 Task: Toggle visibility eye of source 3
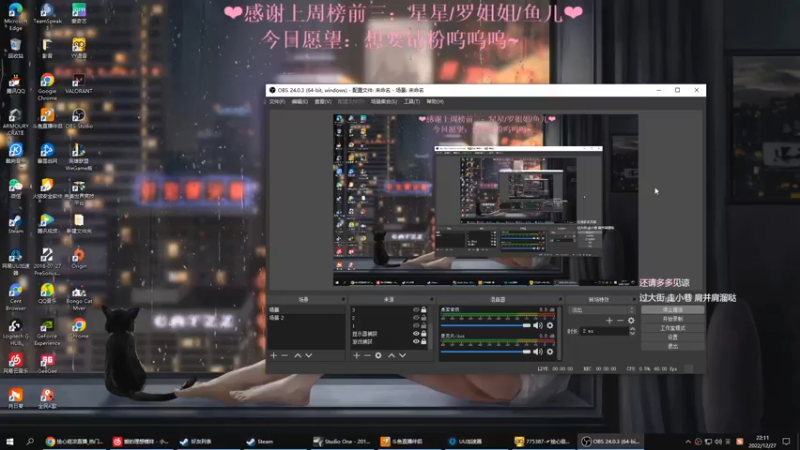point(416,310)
